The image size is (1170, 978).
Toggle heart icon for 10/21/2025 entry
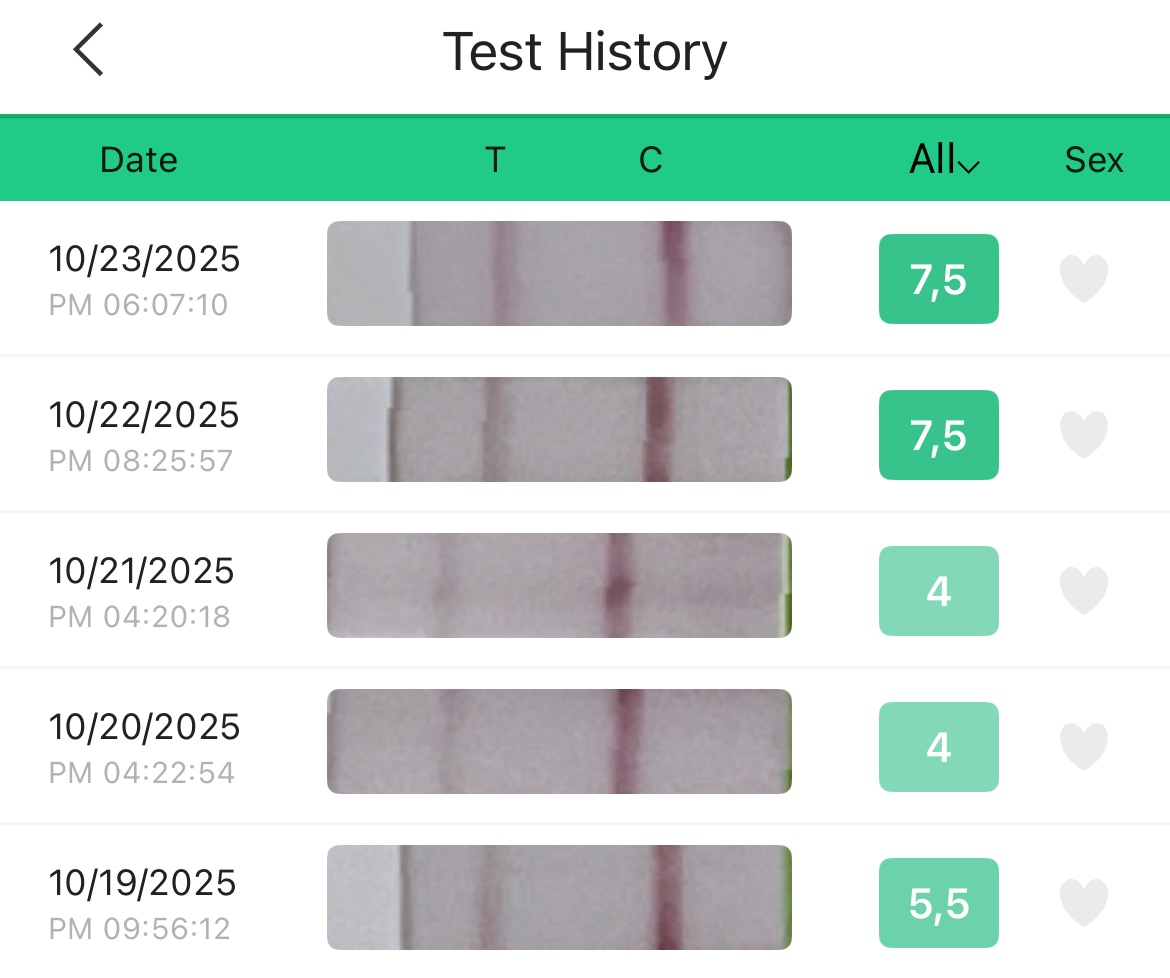click(1084, 591)
